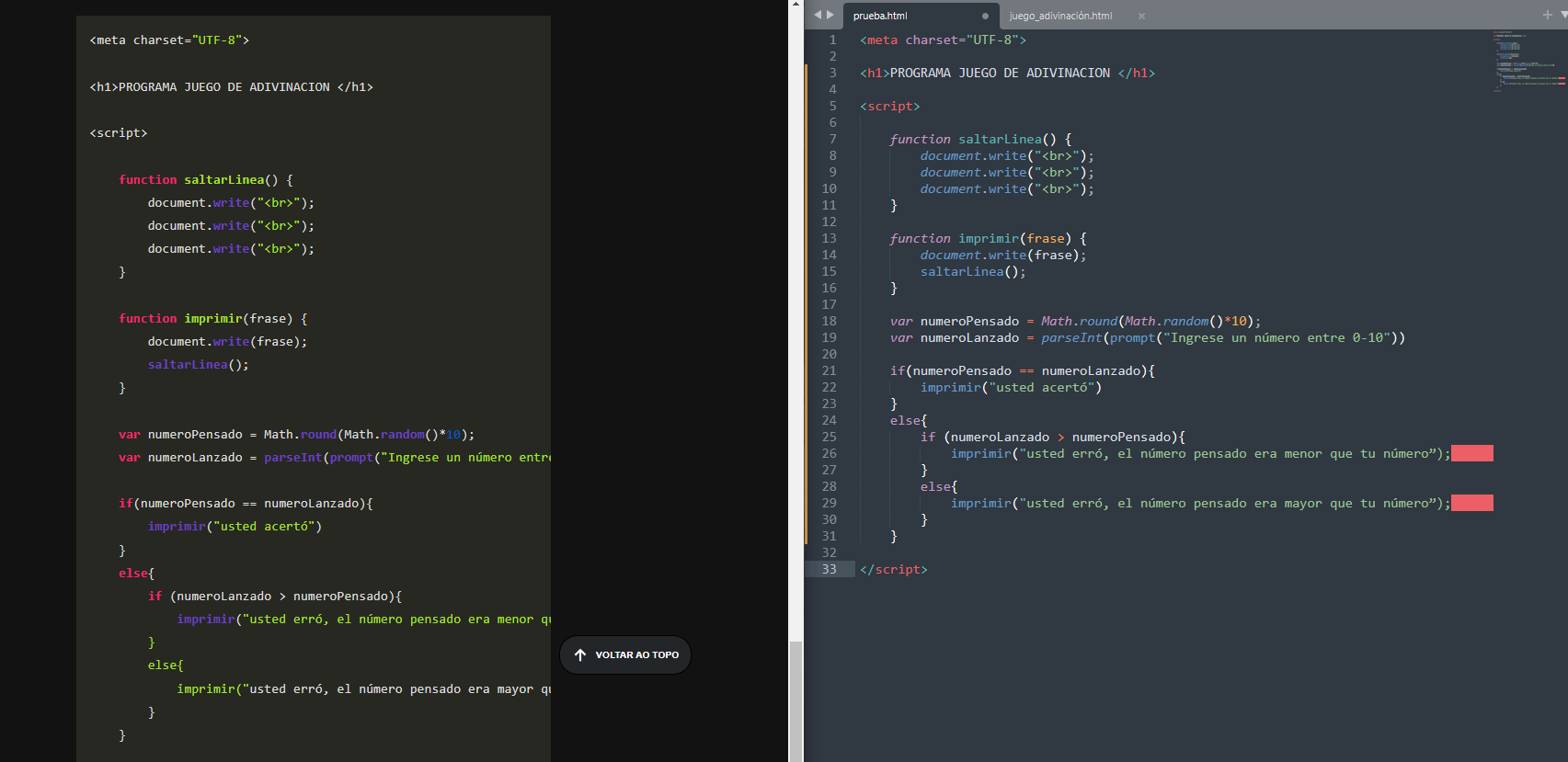Screen dimensions: 1568x762
Task: Click 'era menor que tu número' line in editor
Action: point(1200,453)
